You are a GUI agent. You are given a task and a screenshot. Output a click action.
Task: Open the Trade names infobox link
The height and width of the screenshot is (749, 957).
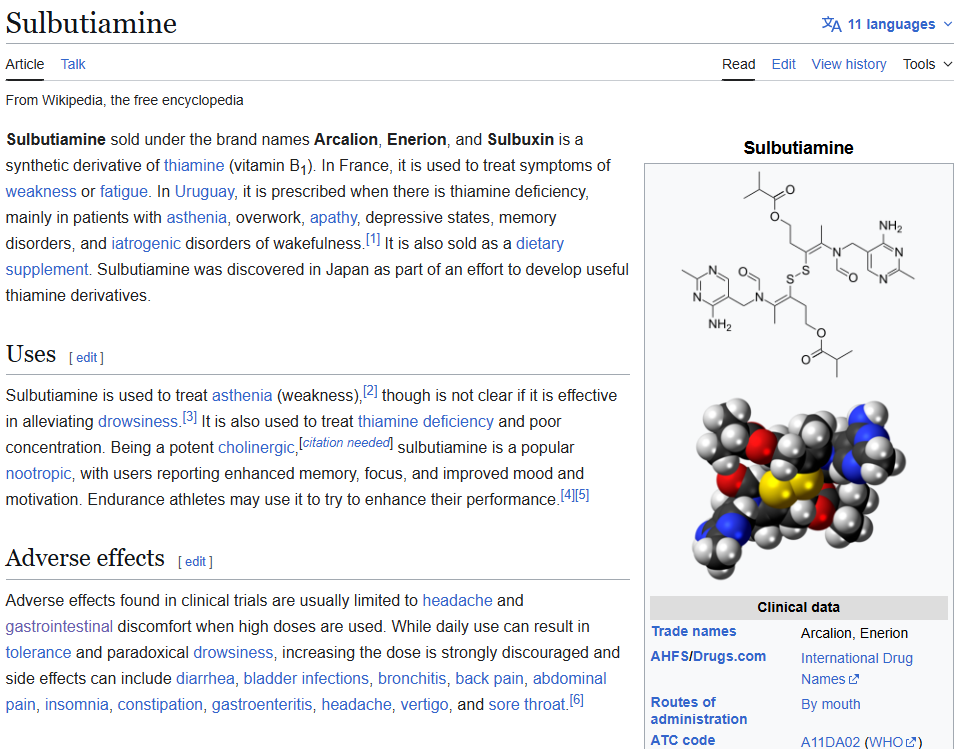(693, 632)
